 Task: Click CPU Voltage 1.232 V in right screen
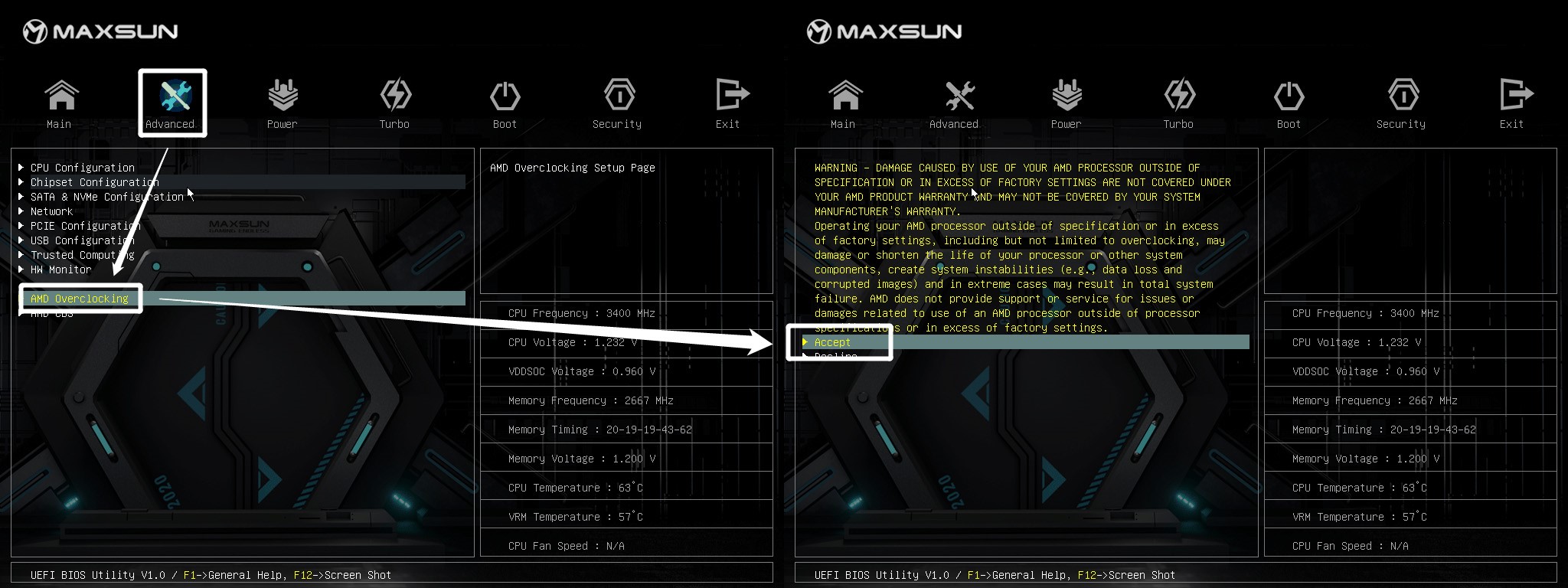pyautogui.click(x=1357, y=342)
